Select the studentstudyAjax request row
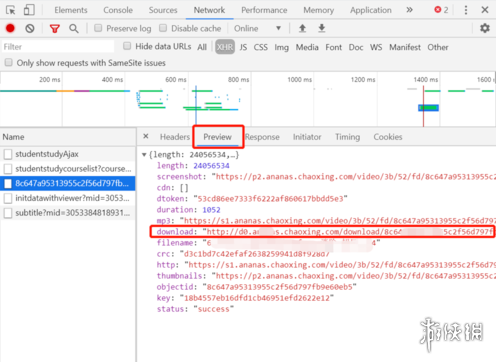Image resolution: width=498 pixels, height=362 pixels. click(x=68, y=154)
